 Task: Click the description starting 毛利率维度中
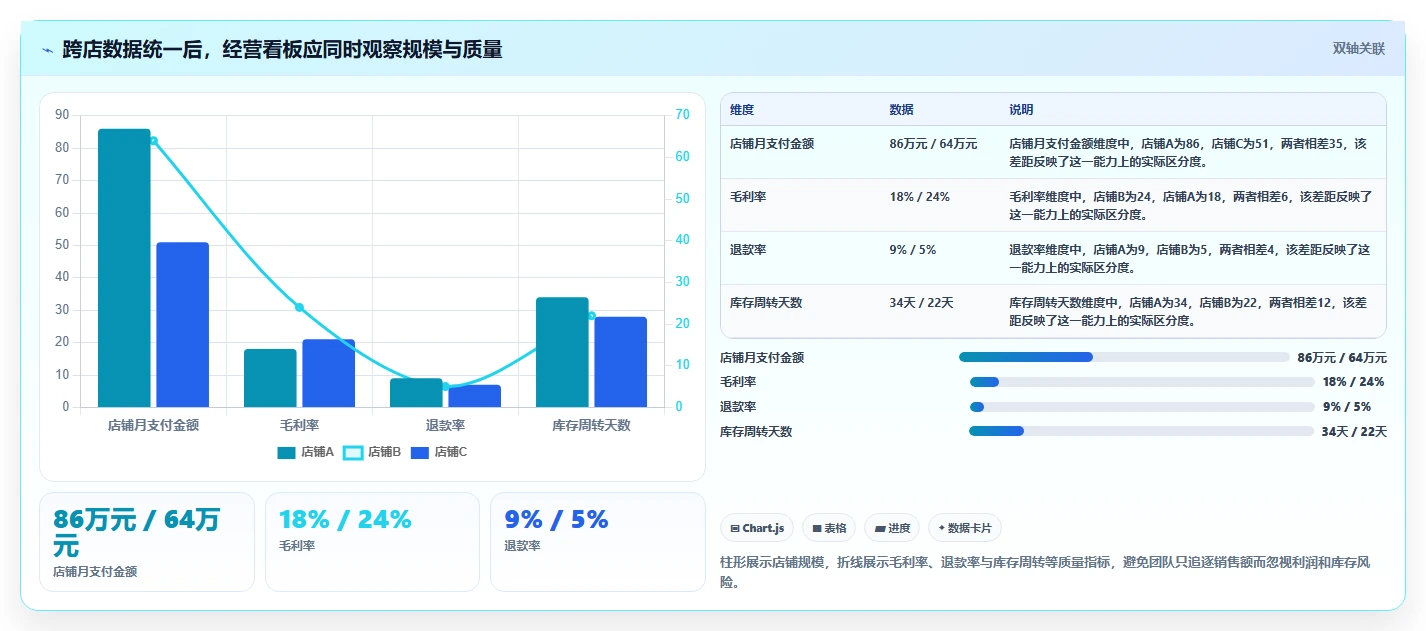click(x=1191, y=205)
